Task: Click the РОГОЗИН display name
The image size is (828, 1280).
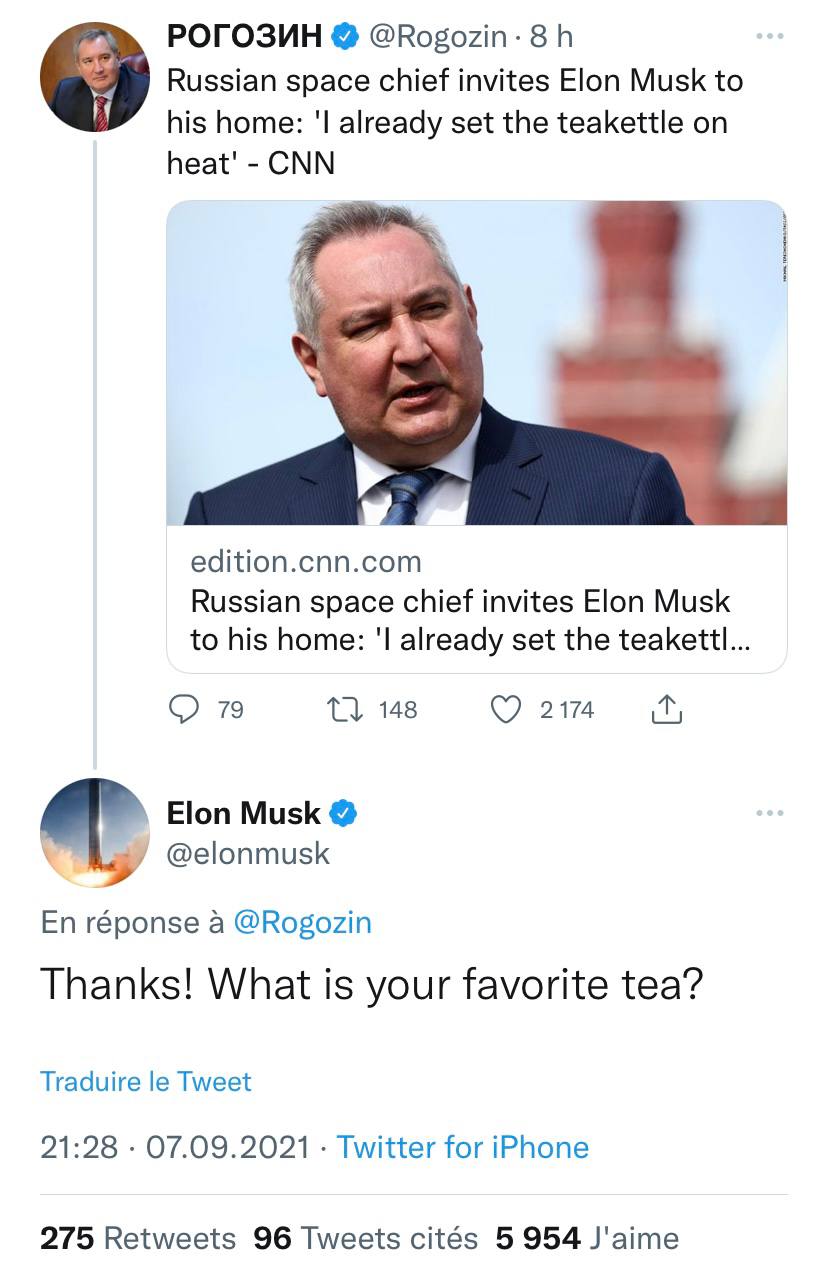Action: (244, 37)
